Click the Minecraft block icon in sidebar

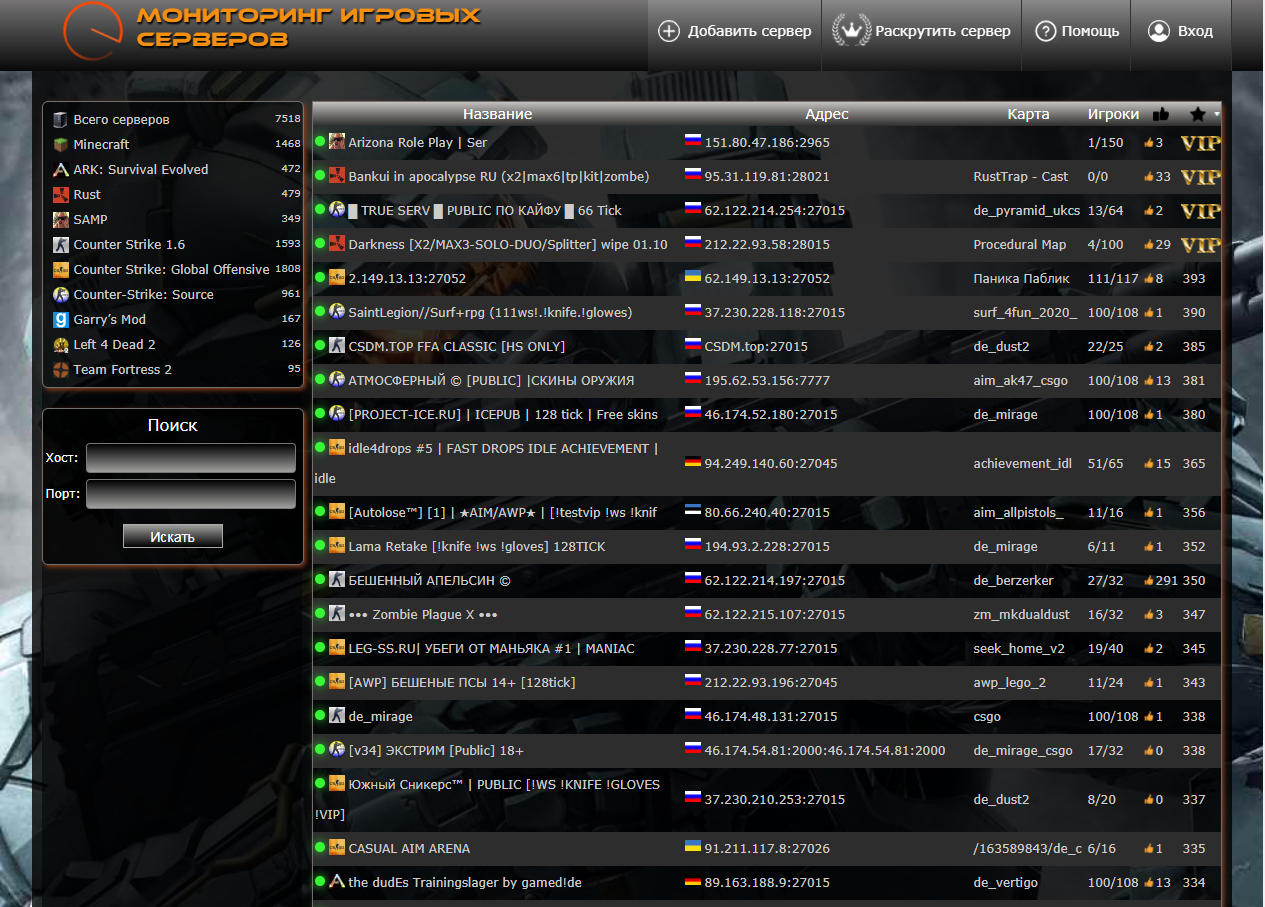[x=61, y=144]
